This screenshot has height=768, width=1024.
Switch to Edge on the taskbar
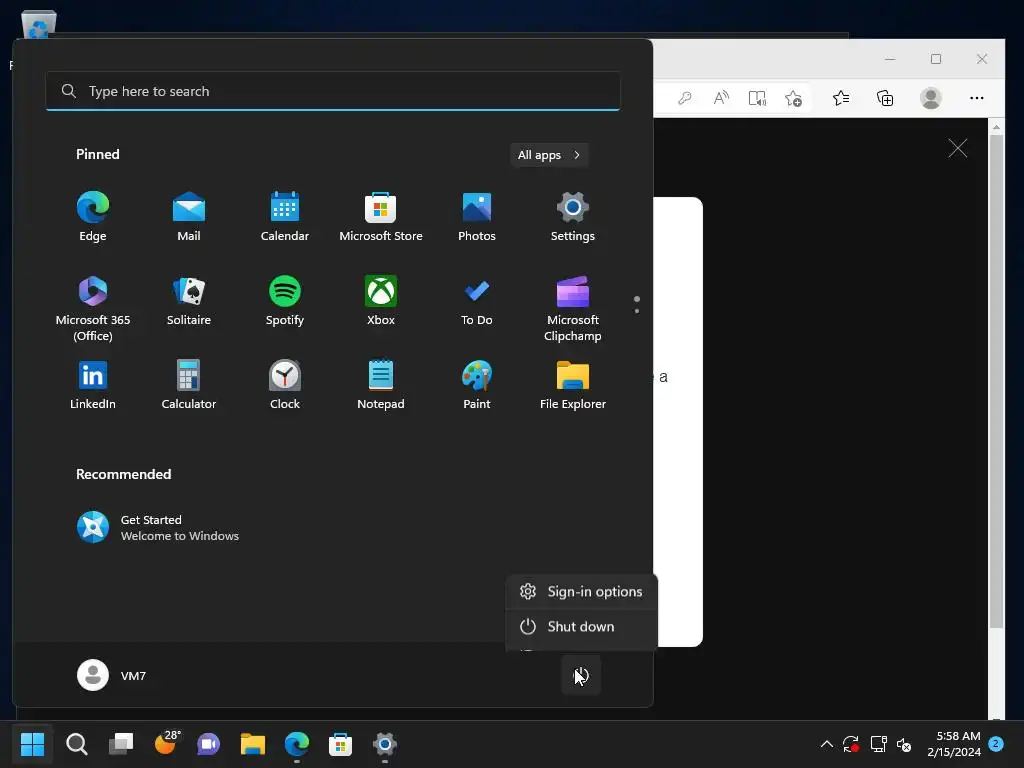pyautogui.click(x=296, y=744)
